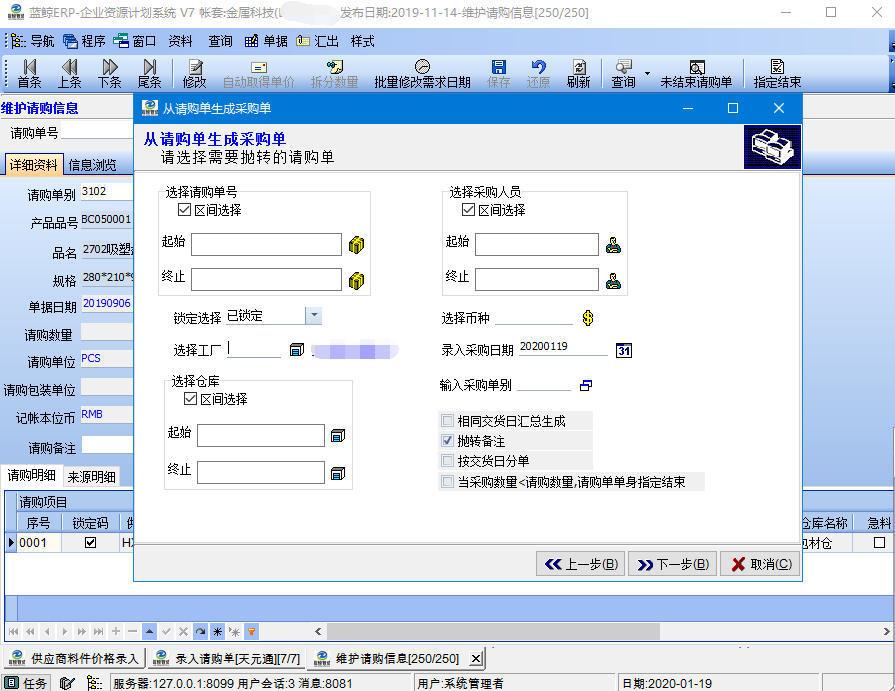895x691 pixels.
Task: Toggle the 抛转备注 checkbox
Action: (x=448, y=441)
